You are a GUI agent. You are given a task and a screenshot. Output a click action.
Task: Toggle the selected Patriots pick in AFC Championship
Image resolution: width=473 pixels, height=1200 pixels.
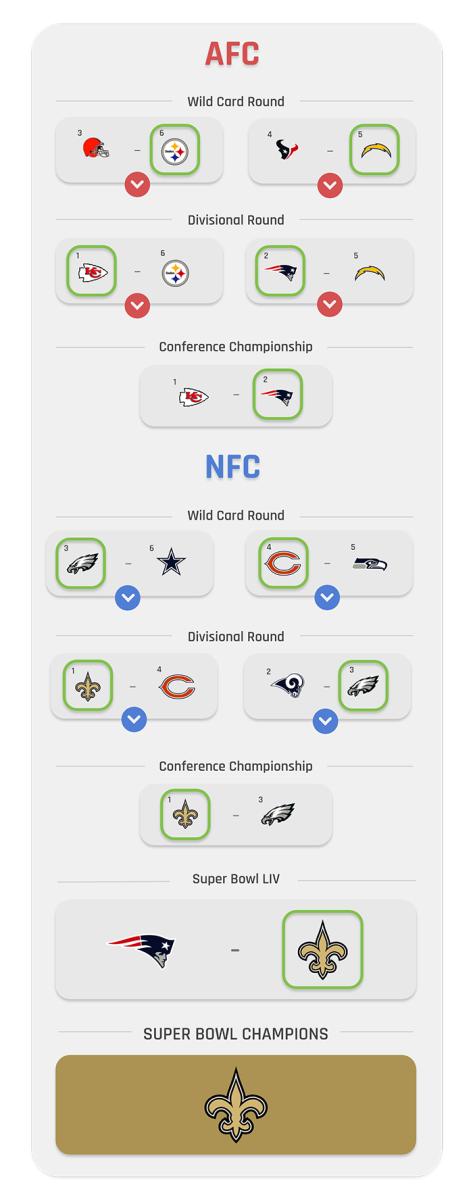(277, 395)
